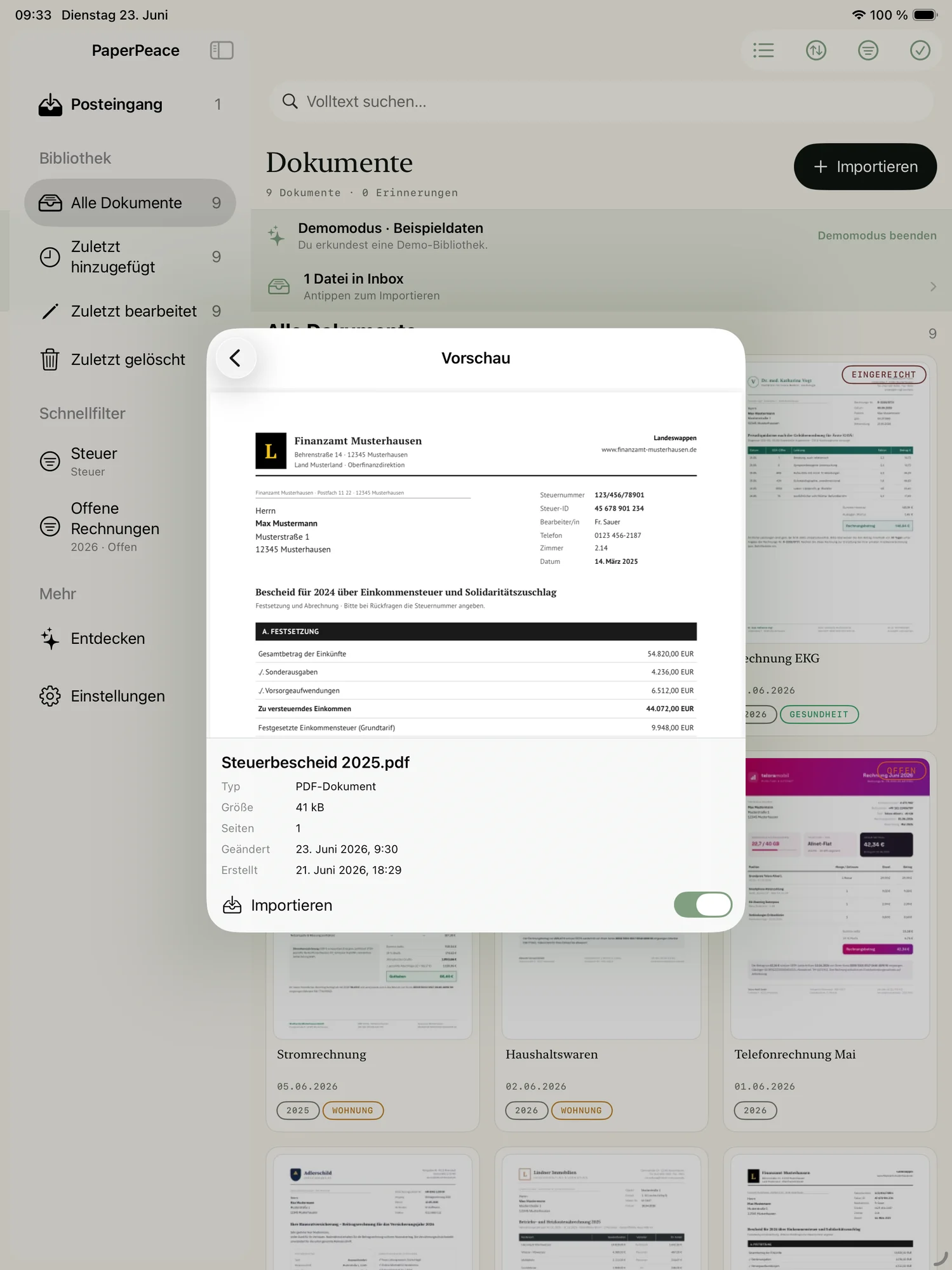Click WOHNUNG tag under Haushaltswaren
The width and height of the screenshot is (952, 1270).
tap(582, 1111)
